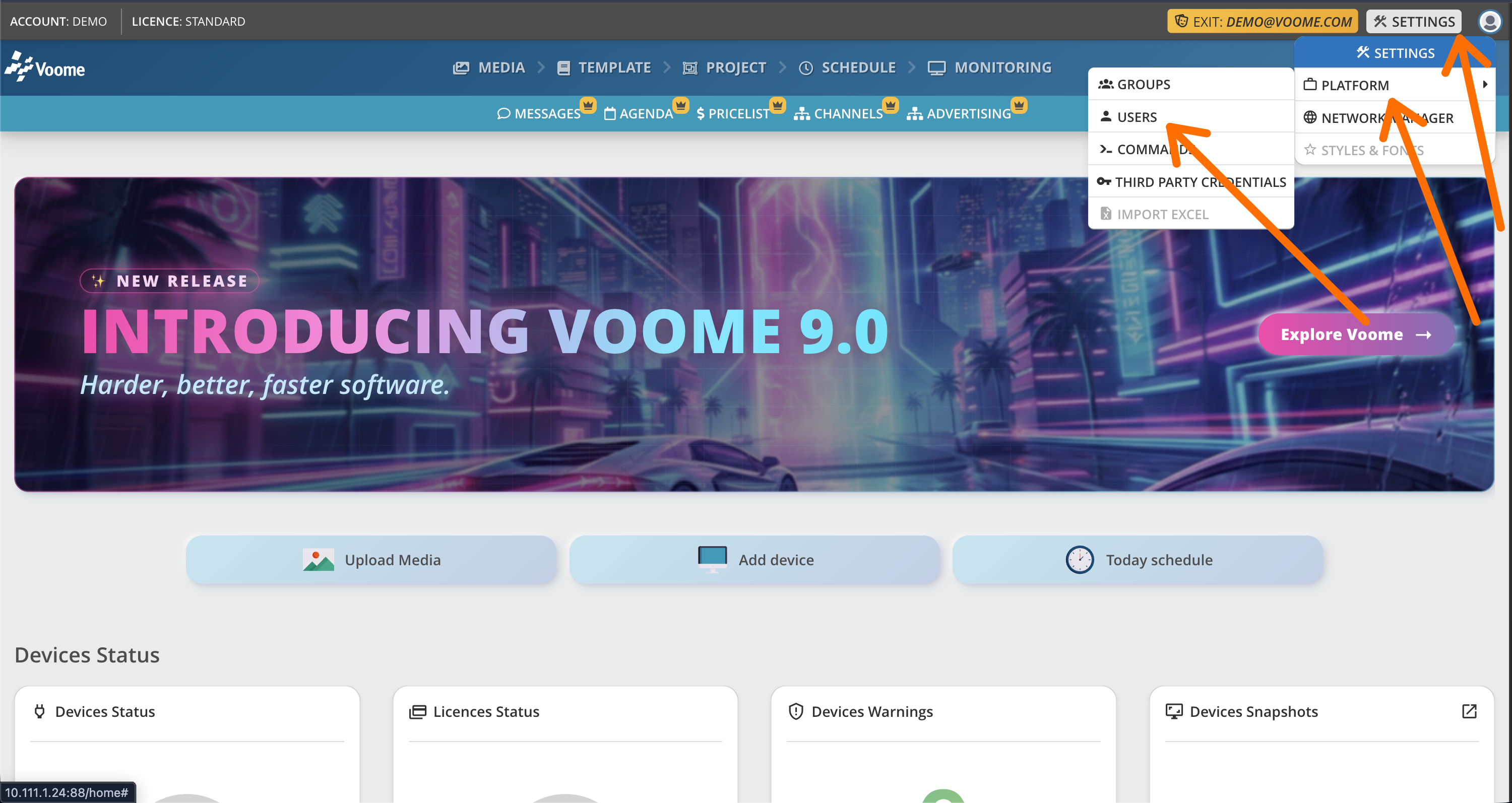Click the Devices Status plug icon
Screen dimensions: 1512x803
(39, 711)
